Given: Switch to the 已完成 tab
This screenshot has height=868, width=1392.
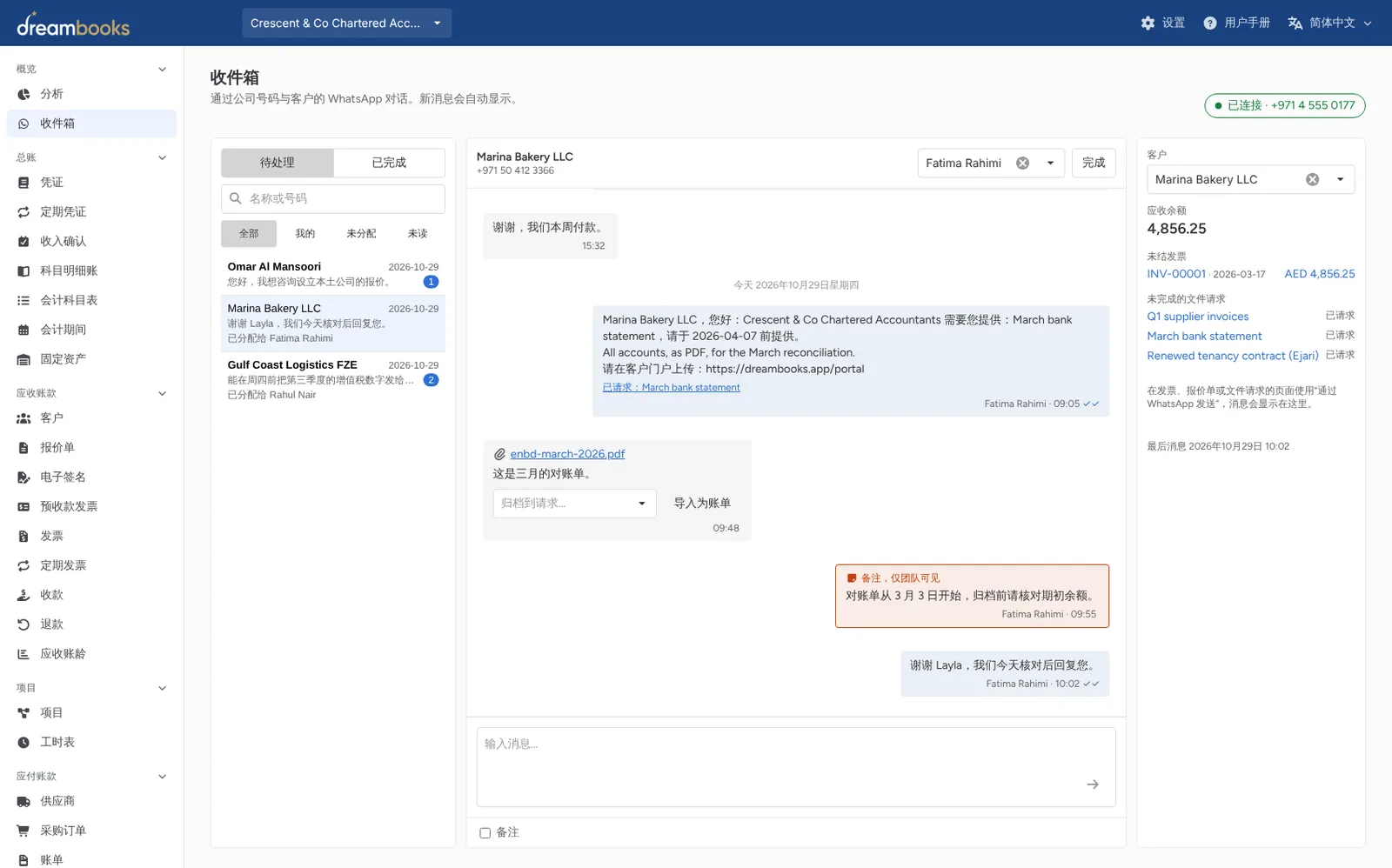Looking at the screenshot, I should [x=389, y=163].
